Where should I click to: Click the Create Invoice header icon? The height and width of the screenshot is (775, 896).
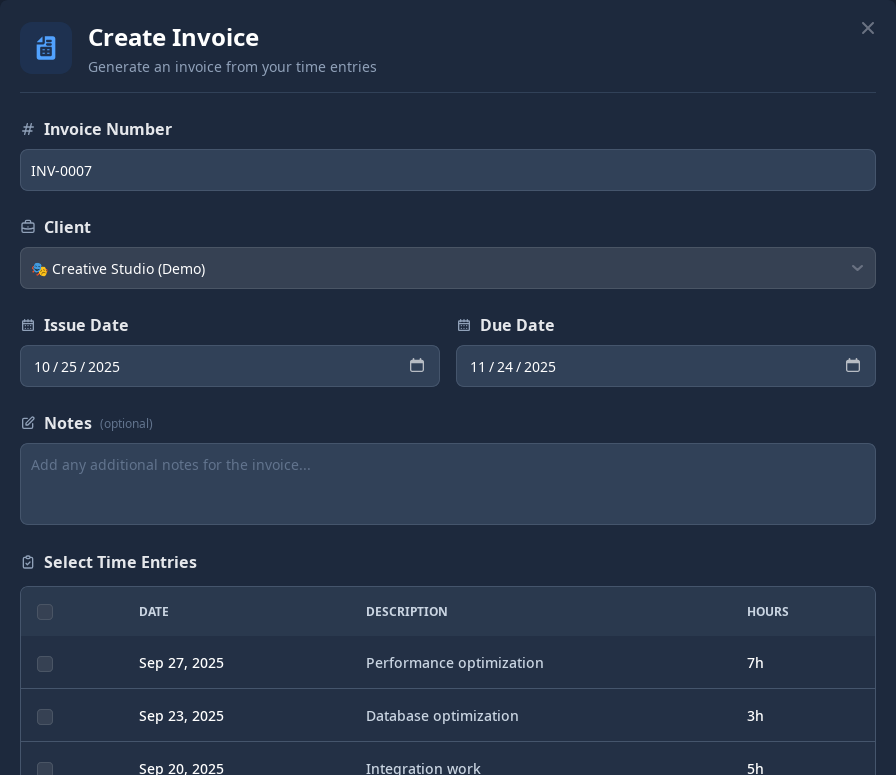(x=46, y=48)
